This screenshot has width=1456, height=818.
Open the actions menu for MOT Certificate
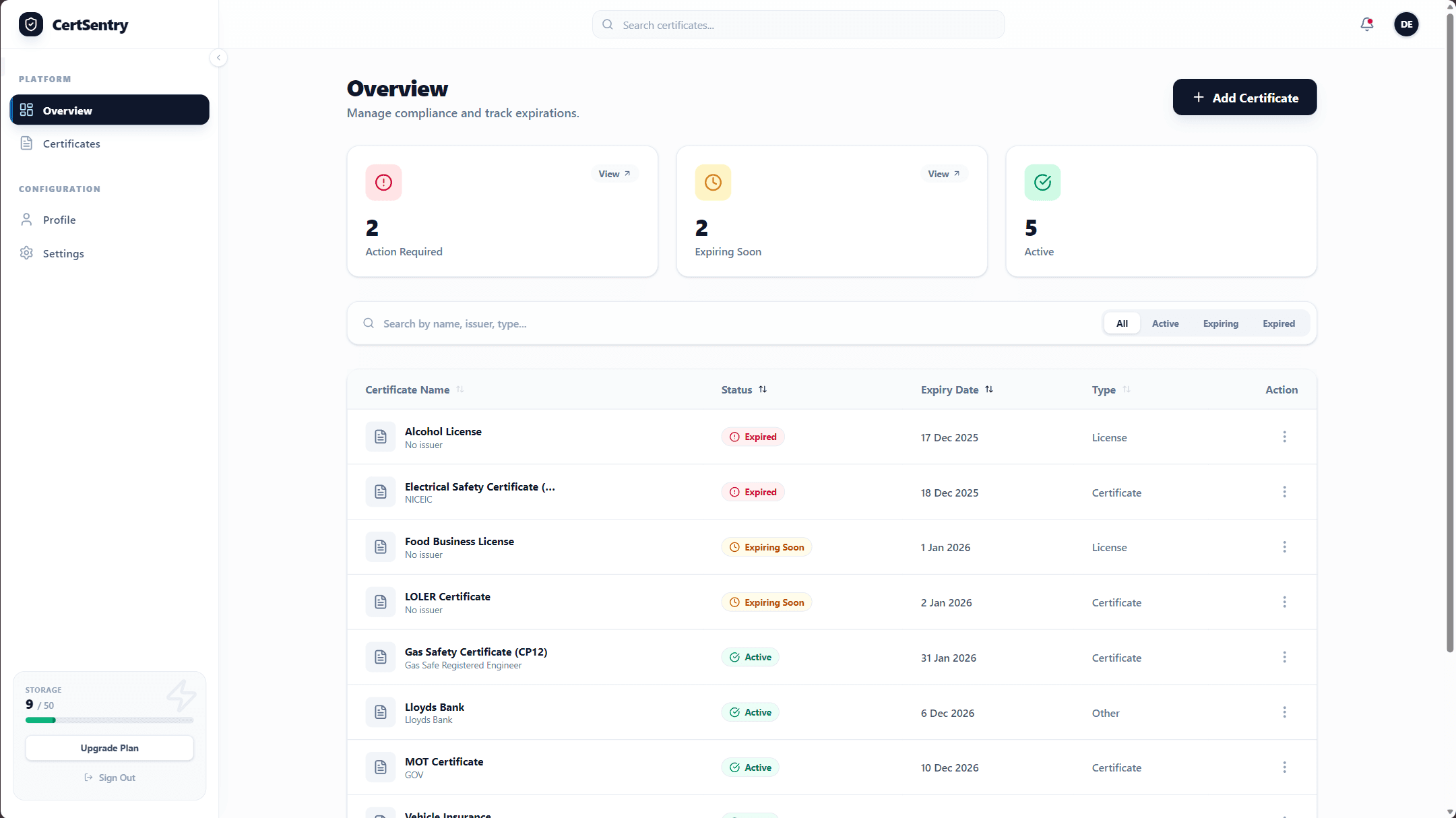click(x=1285, y=767)
